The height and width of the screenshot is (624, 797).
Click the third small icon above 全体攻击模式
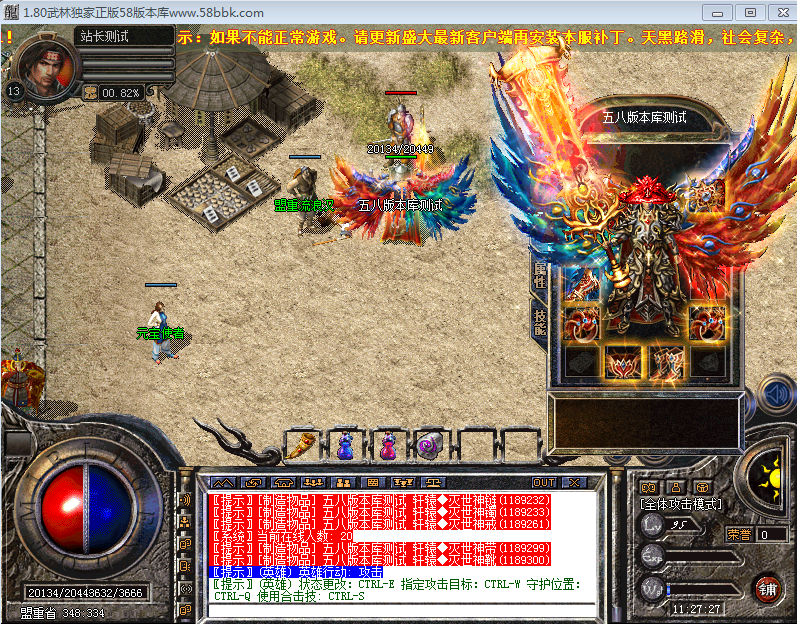pyautogui.click(x=702, y=488)
